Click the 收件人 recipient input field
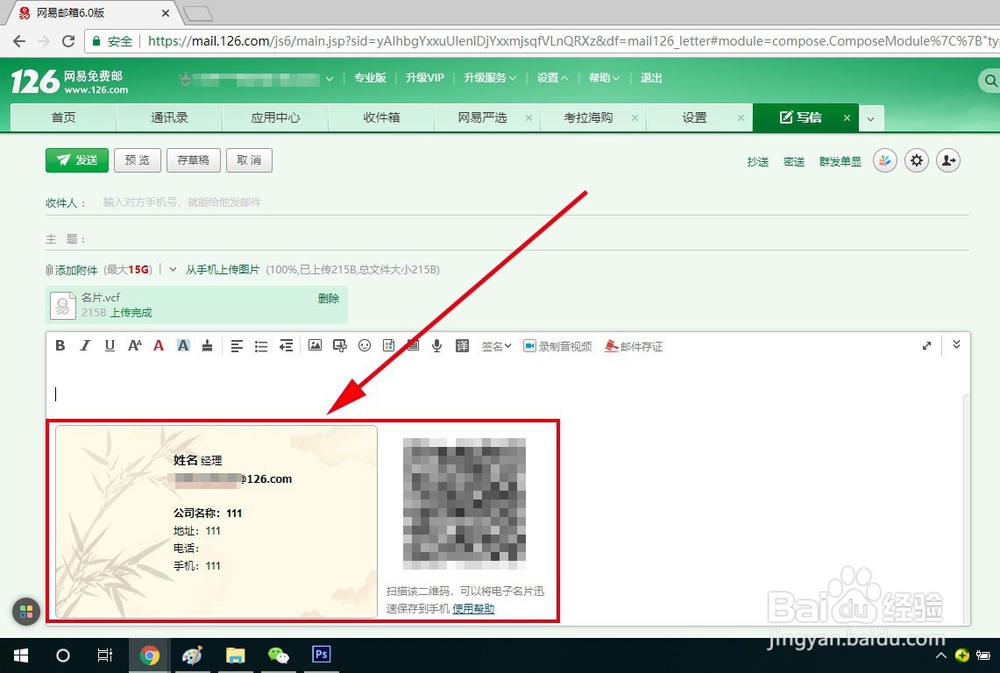Image resolution: width=1000 pixels, height=673 pixels. 534,202
